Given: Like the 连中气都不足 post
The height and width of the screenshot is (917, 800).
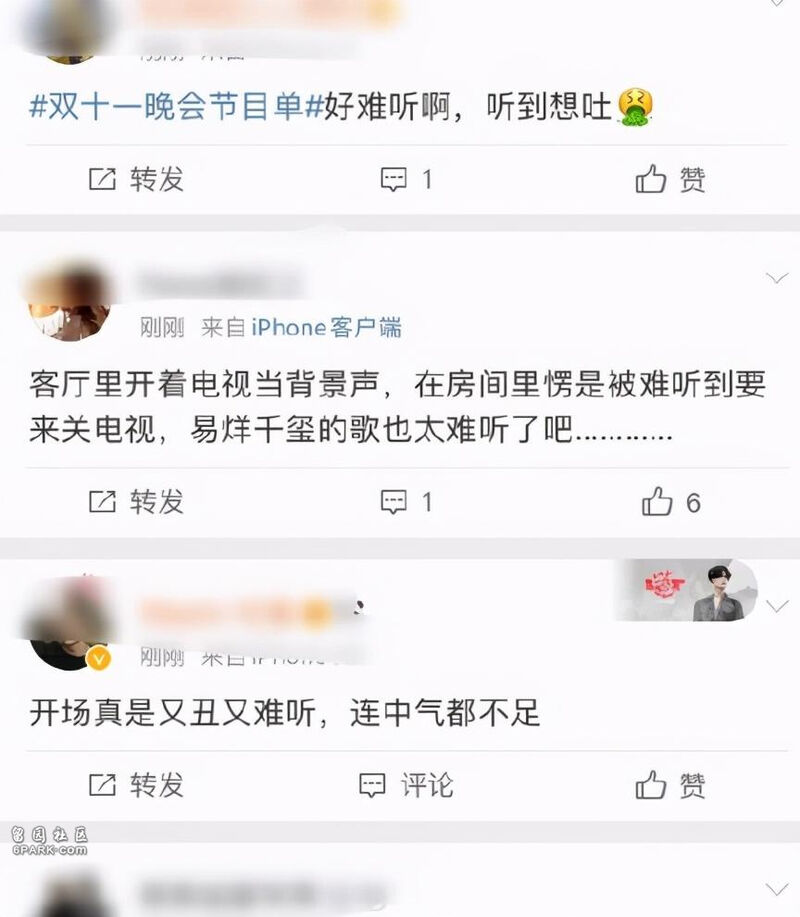Looking at the screenshot, I should point(670,785).
